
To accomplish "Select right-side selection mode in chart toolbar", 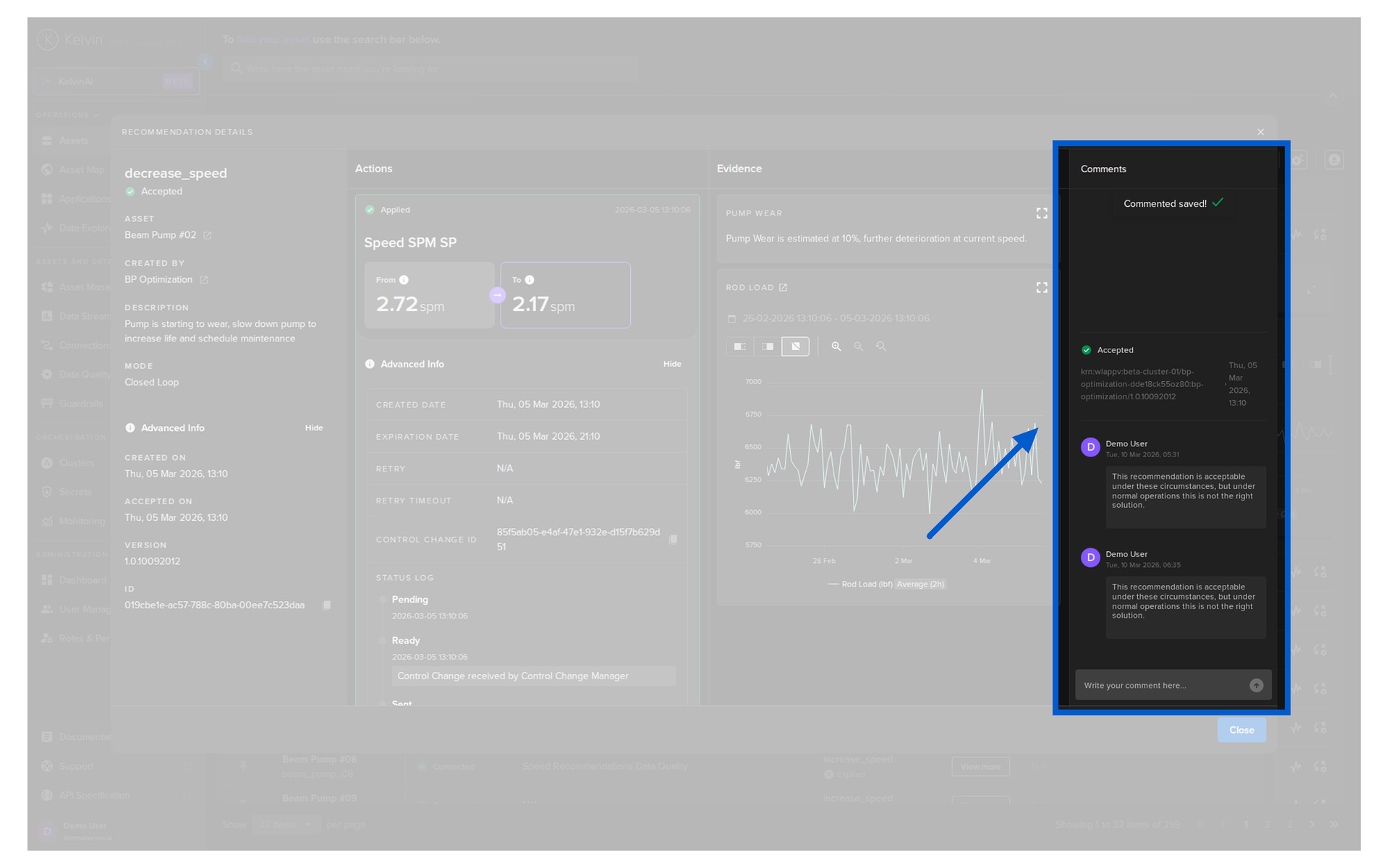I will (768, 346).
